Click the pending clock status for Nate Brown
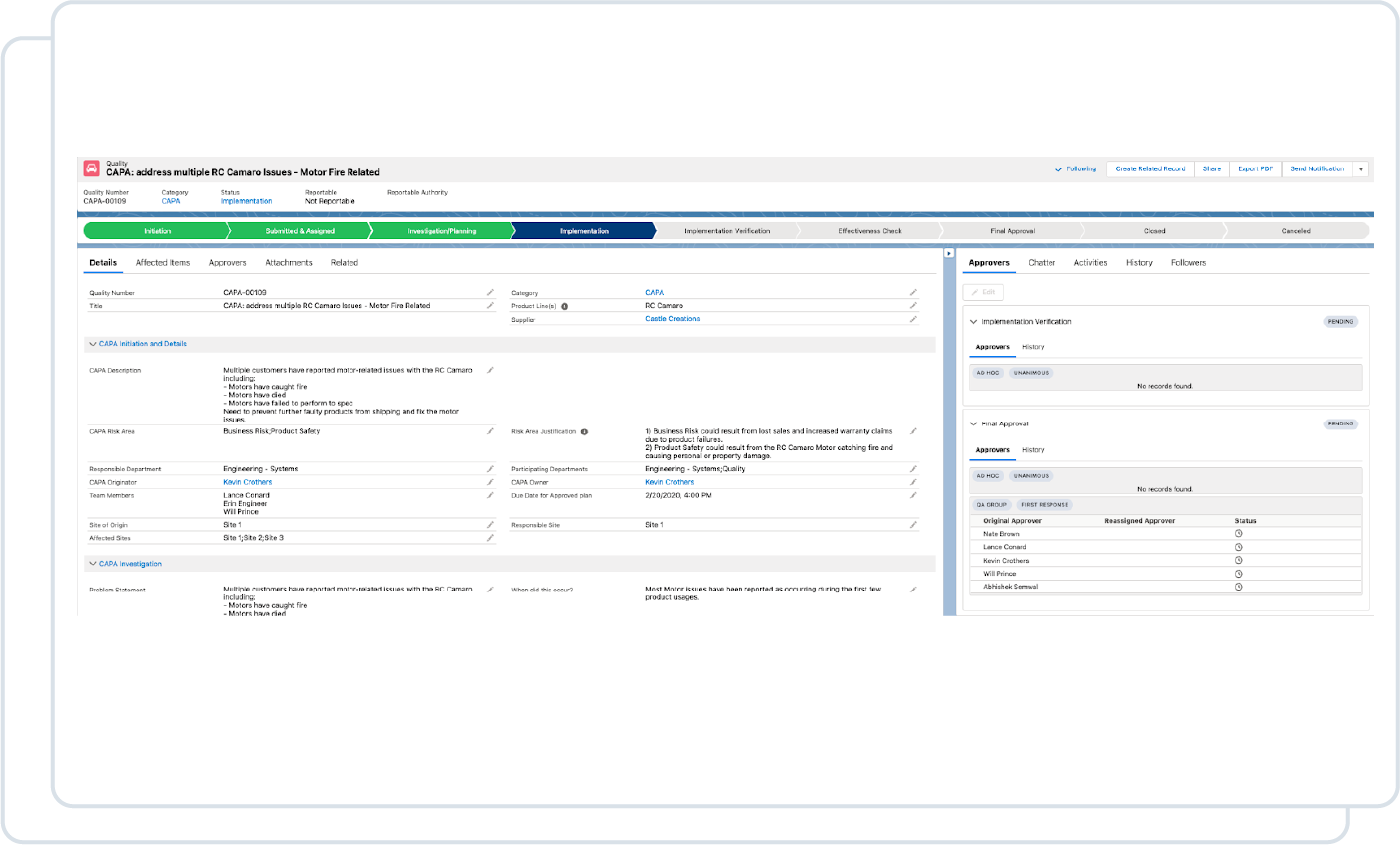 [x=1239, y=534]
